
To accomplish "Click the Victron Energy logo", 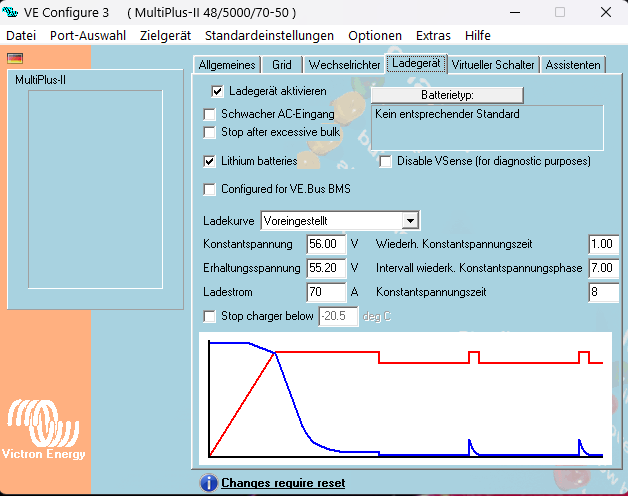I will pos(43,429).
